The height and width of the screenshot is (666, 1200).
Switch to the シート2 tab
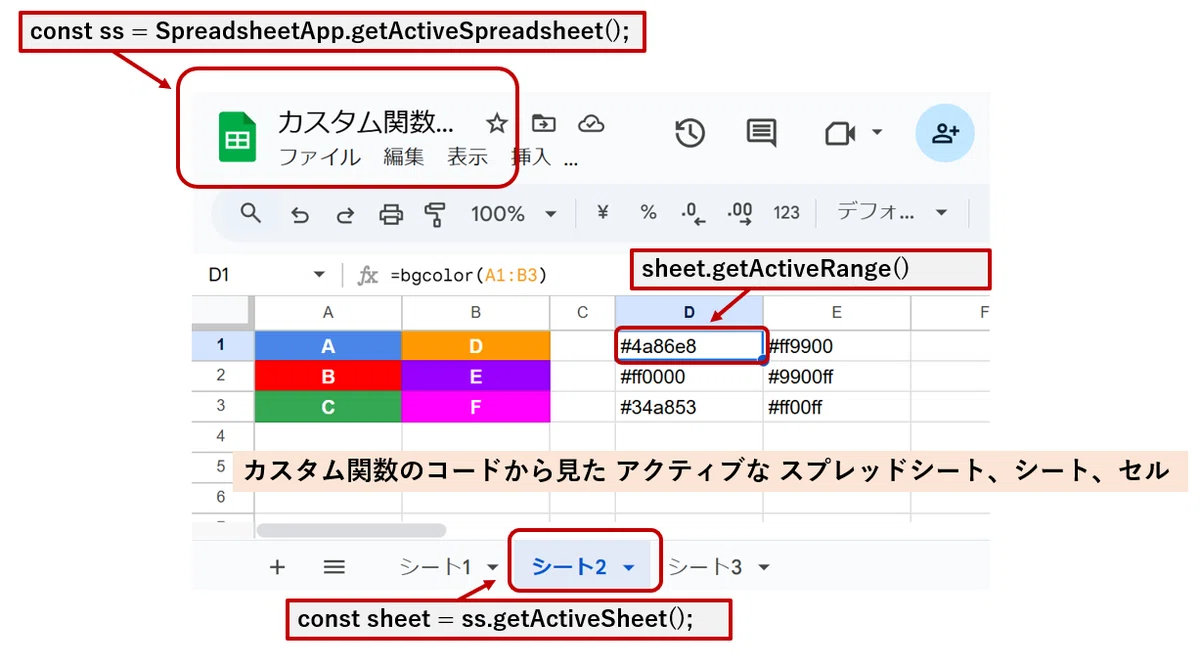(x=570, y=567)
